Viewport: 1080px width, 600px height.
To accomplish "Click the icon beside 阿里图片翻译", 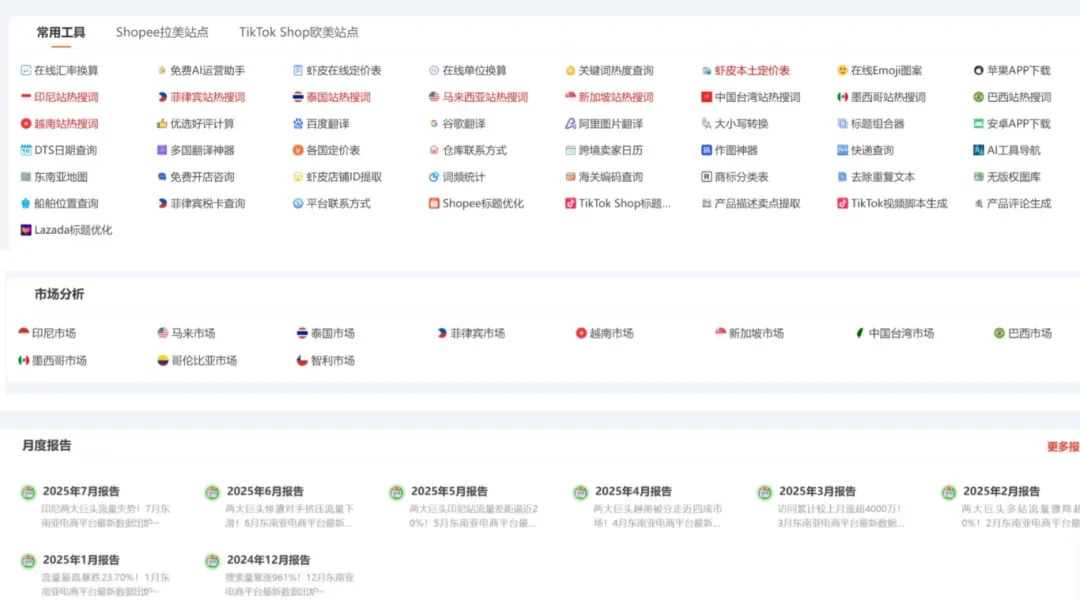I will tap(570, 124).
